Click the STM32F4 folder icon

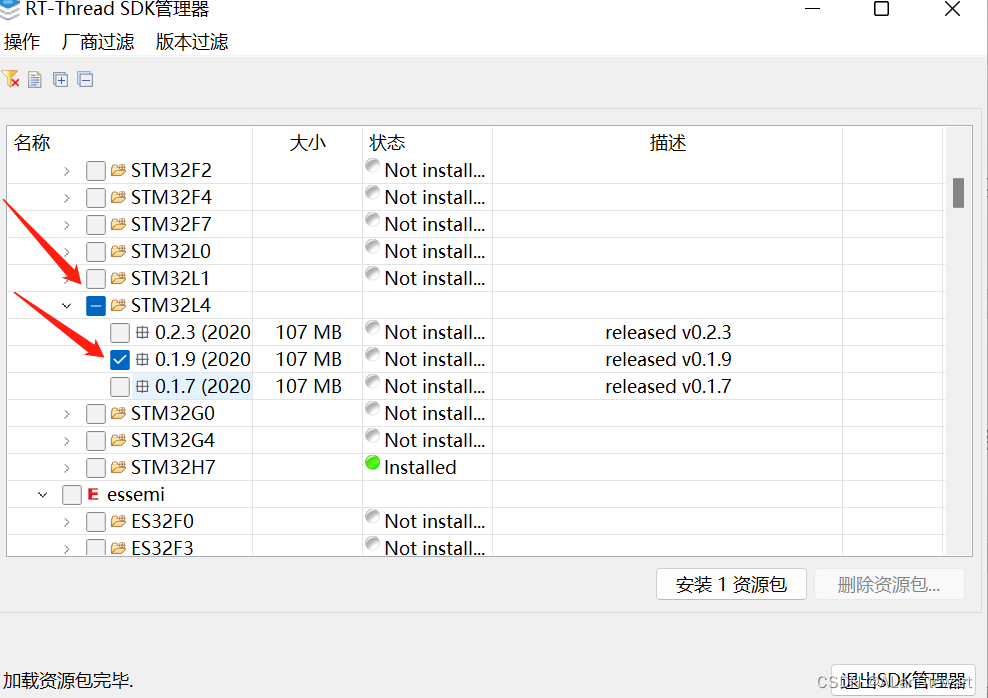(x=118, y=197)
